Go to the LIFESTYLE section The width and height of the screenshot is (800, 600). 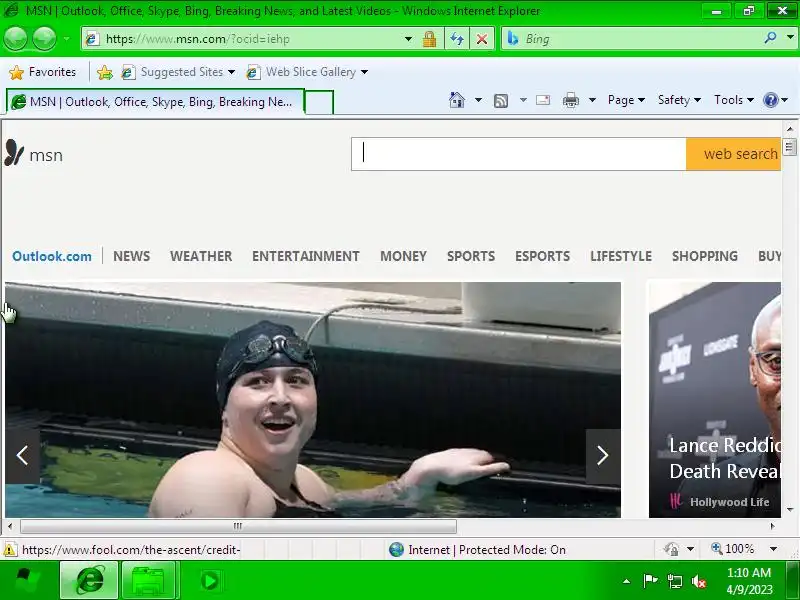[621, 256]
